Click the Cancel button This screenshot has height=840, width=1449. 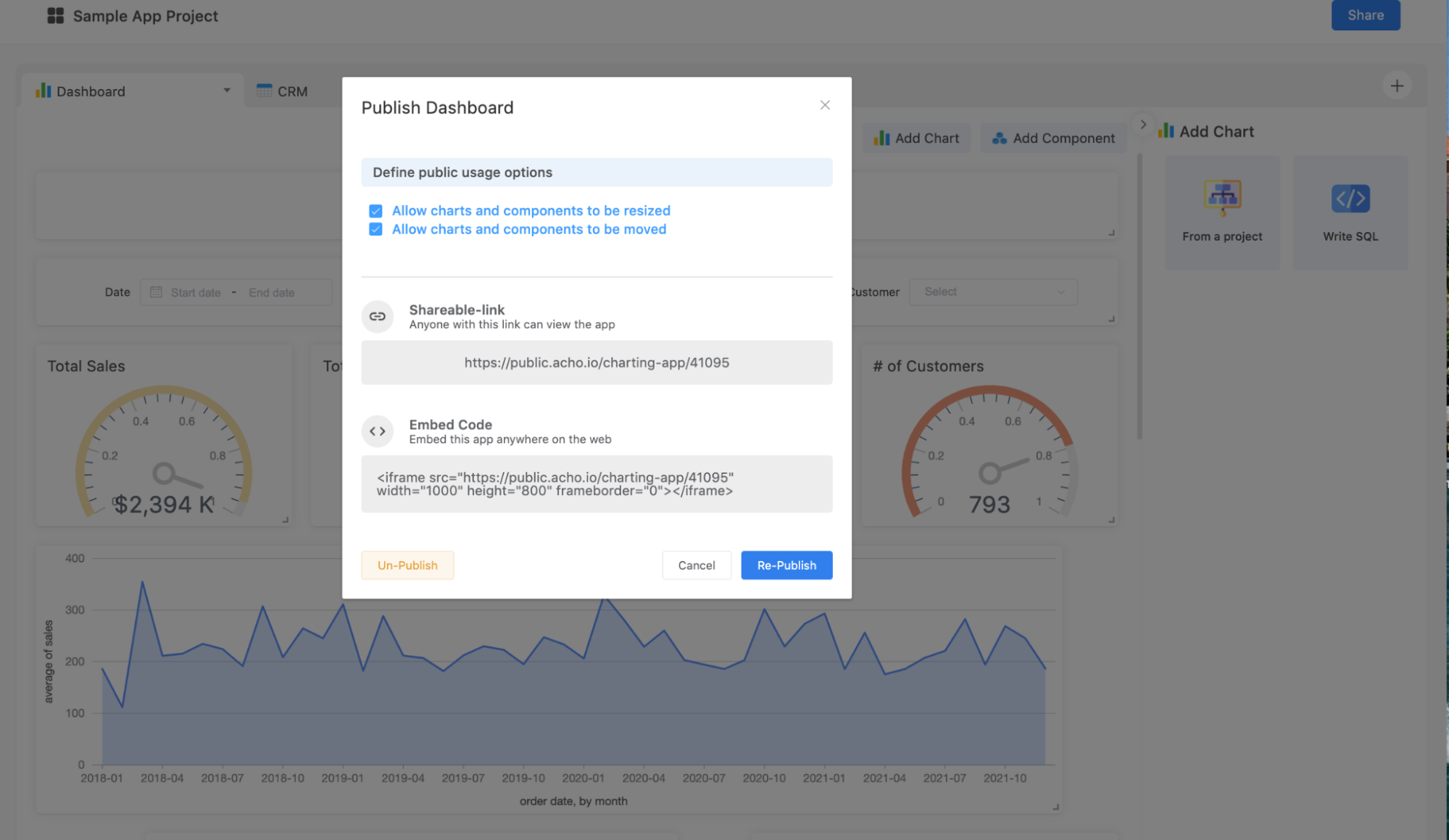[696, 565]
